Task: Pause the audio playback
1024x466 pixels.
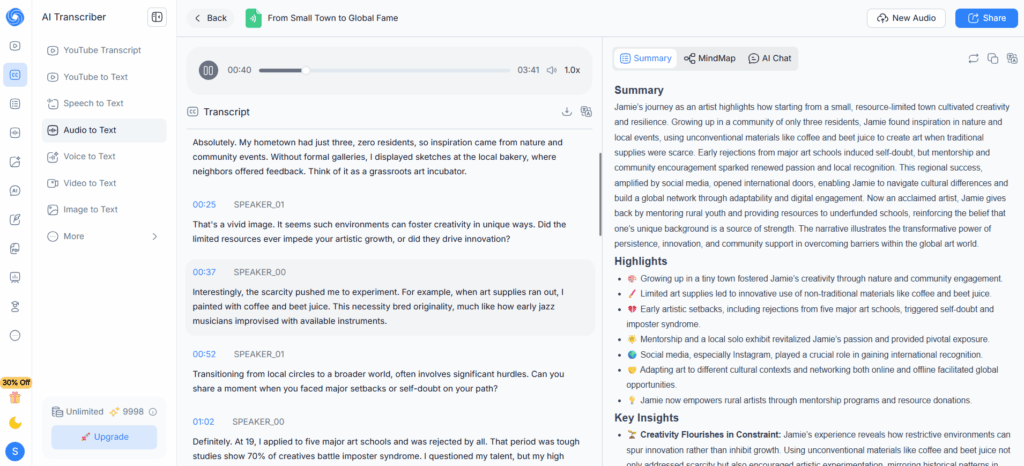Action: pos(208,70)
